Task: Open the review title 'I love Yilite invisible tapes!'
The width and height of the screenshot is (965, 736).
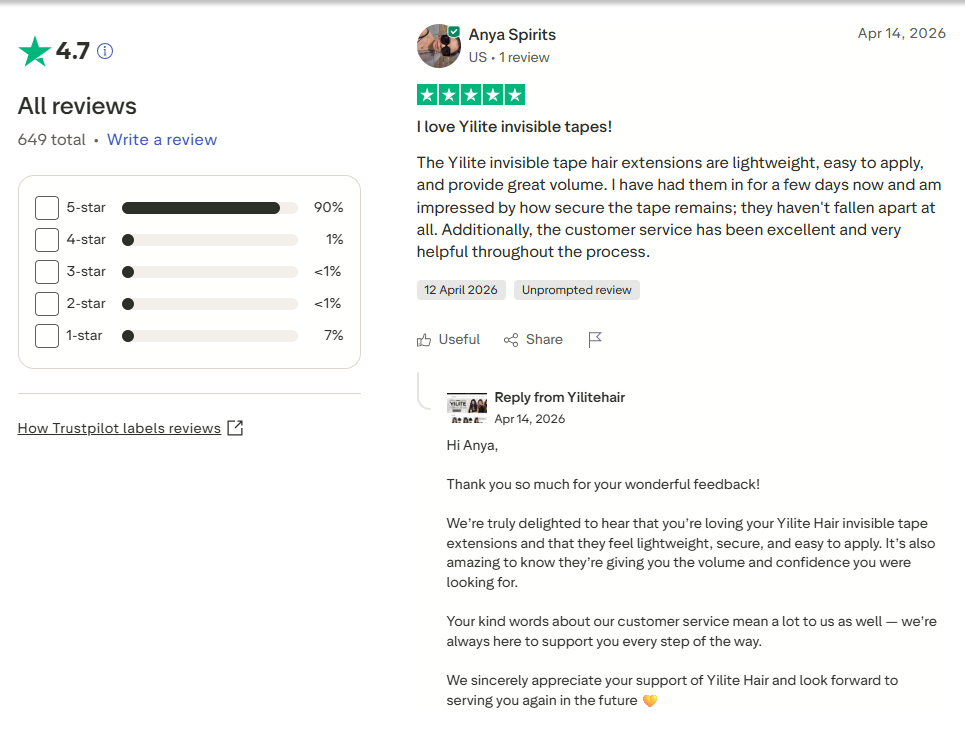Action: [x=514, y=127]
